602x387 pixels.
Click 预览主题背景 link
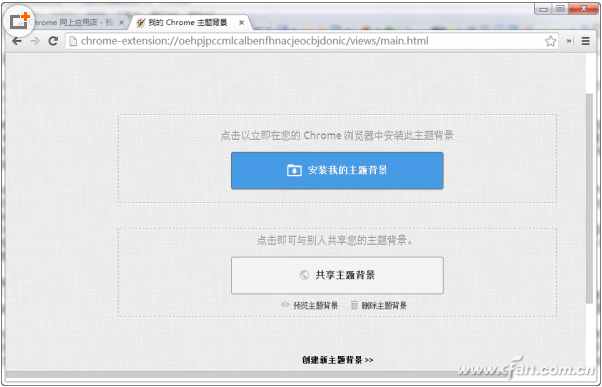(316, 306)
